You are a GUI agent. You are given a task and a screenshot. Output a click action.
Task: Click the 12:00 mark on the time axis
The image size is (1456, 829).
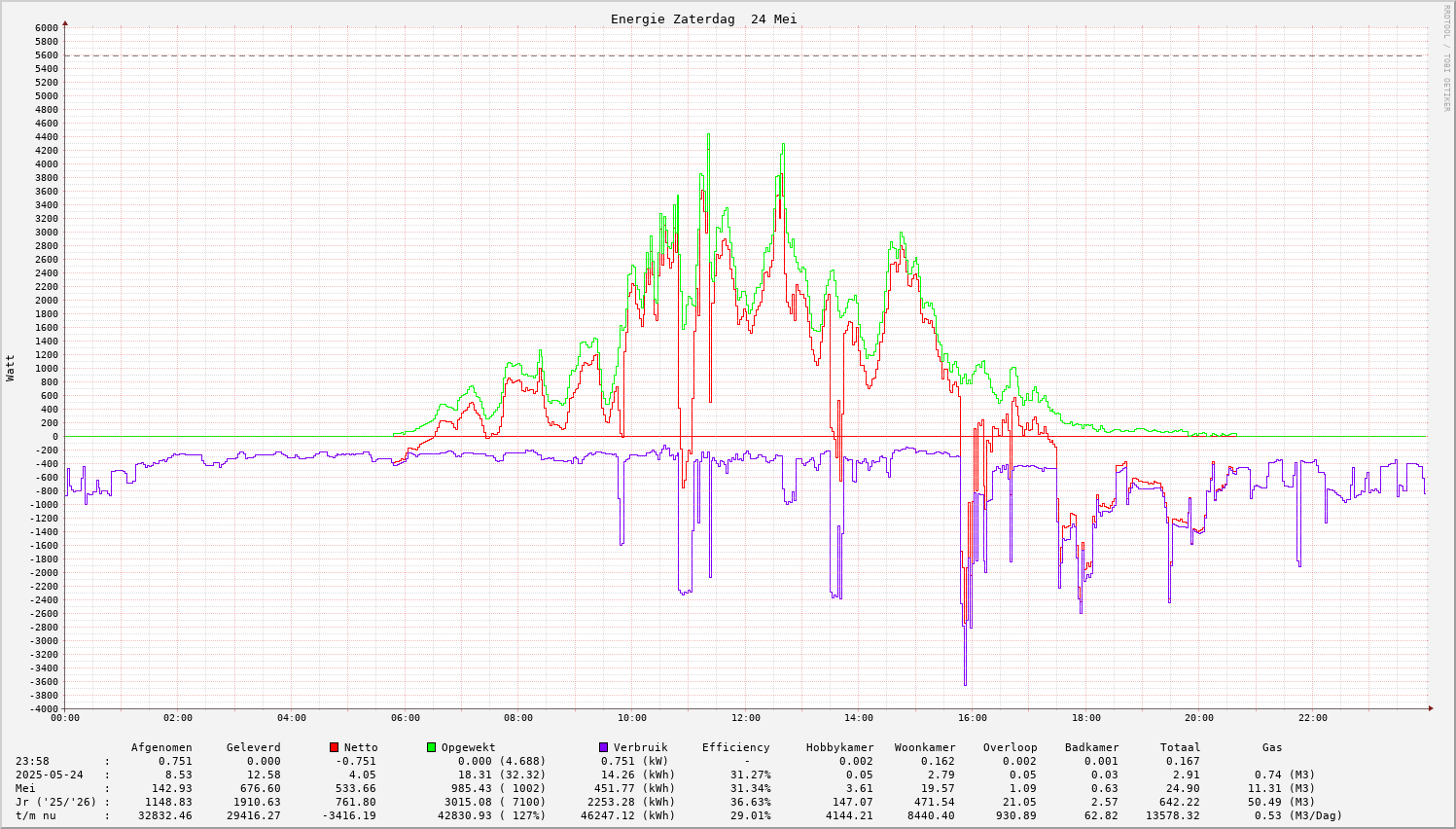[745, 718]
